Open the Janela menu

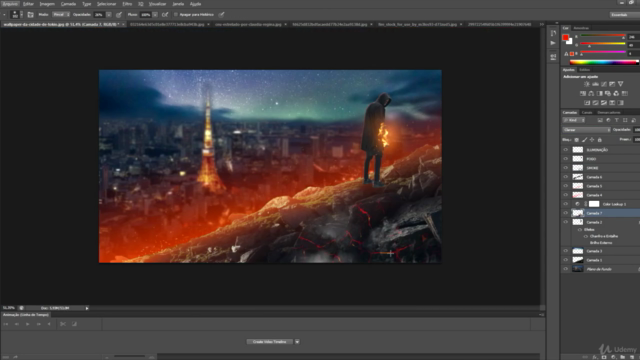coord(178,4)
